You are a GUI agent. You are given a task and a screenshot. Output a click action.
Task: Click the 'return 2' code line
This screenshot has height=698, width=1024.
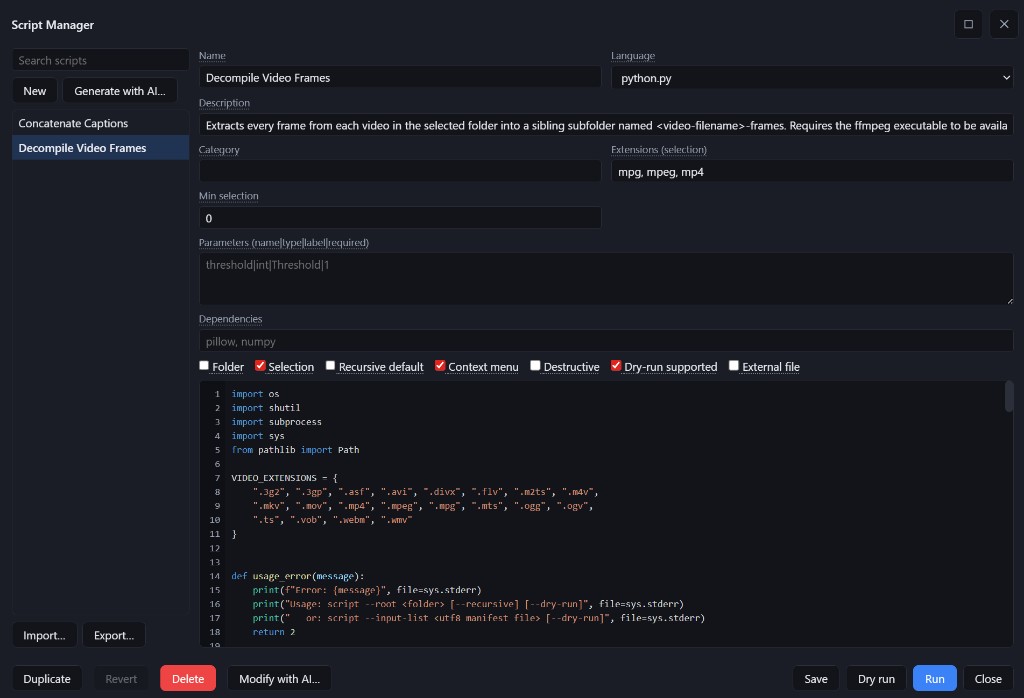pos(274,632)
